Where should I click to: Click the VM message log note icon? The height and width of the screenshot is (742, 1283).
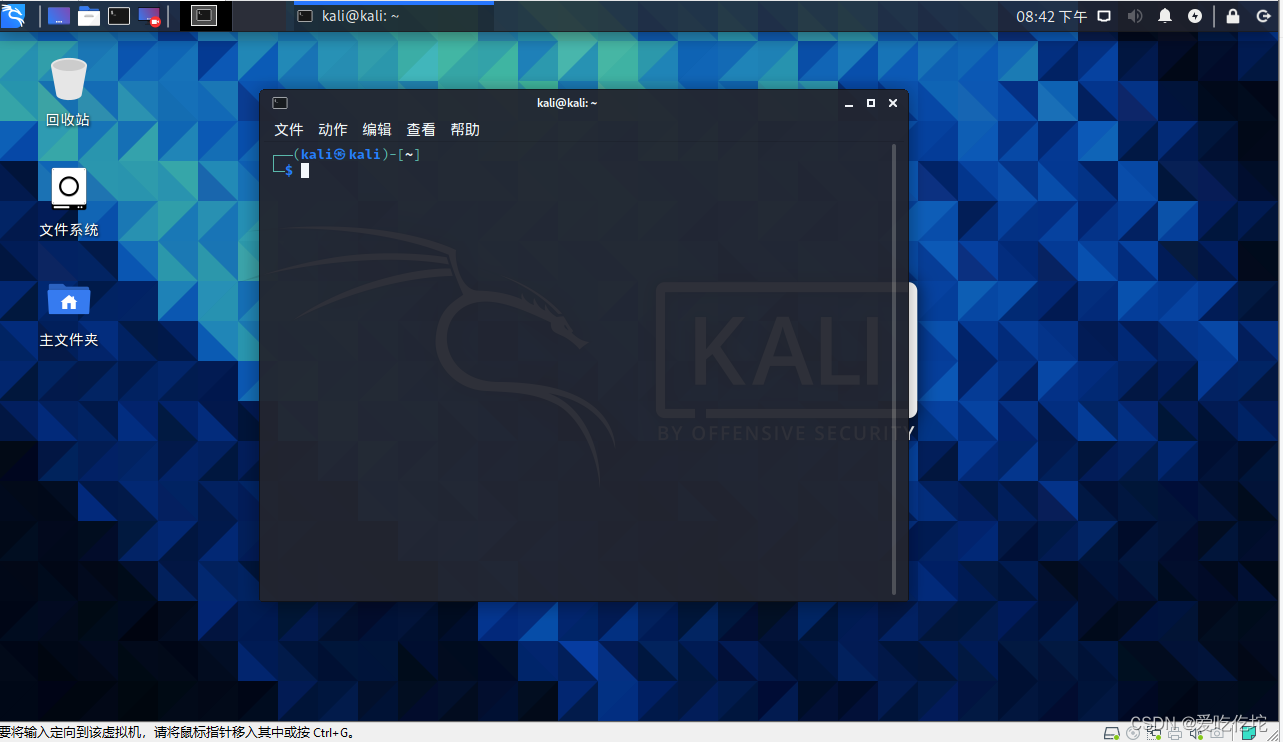tap(1249, 733)
